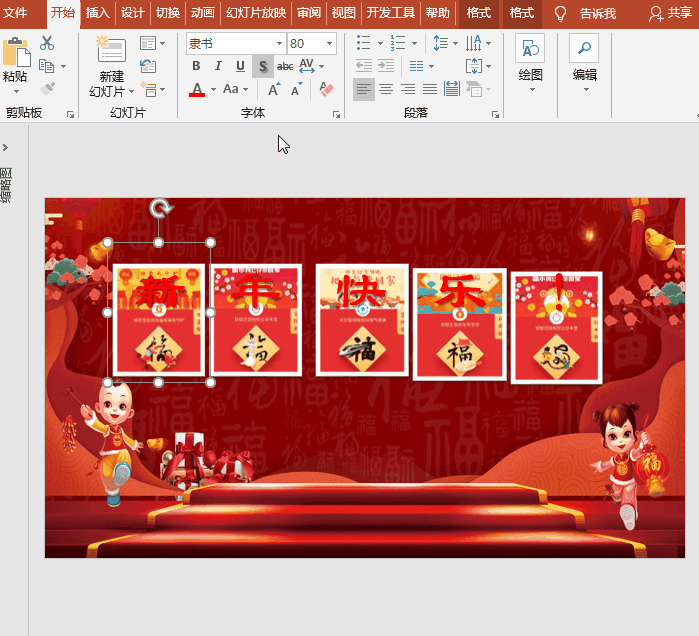Click the New Slide icon

coord(111,50)
